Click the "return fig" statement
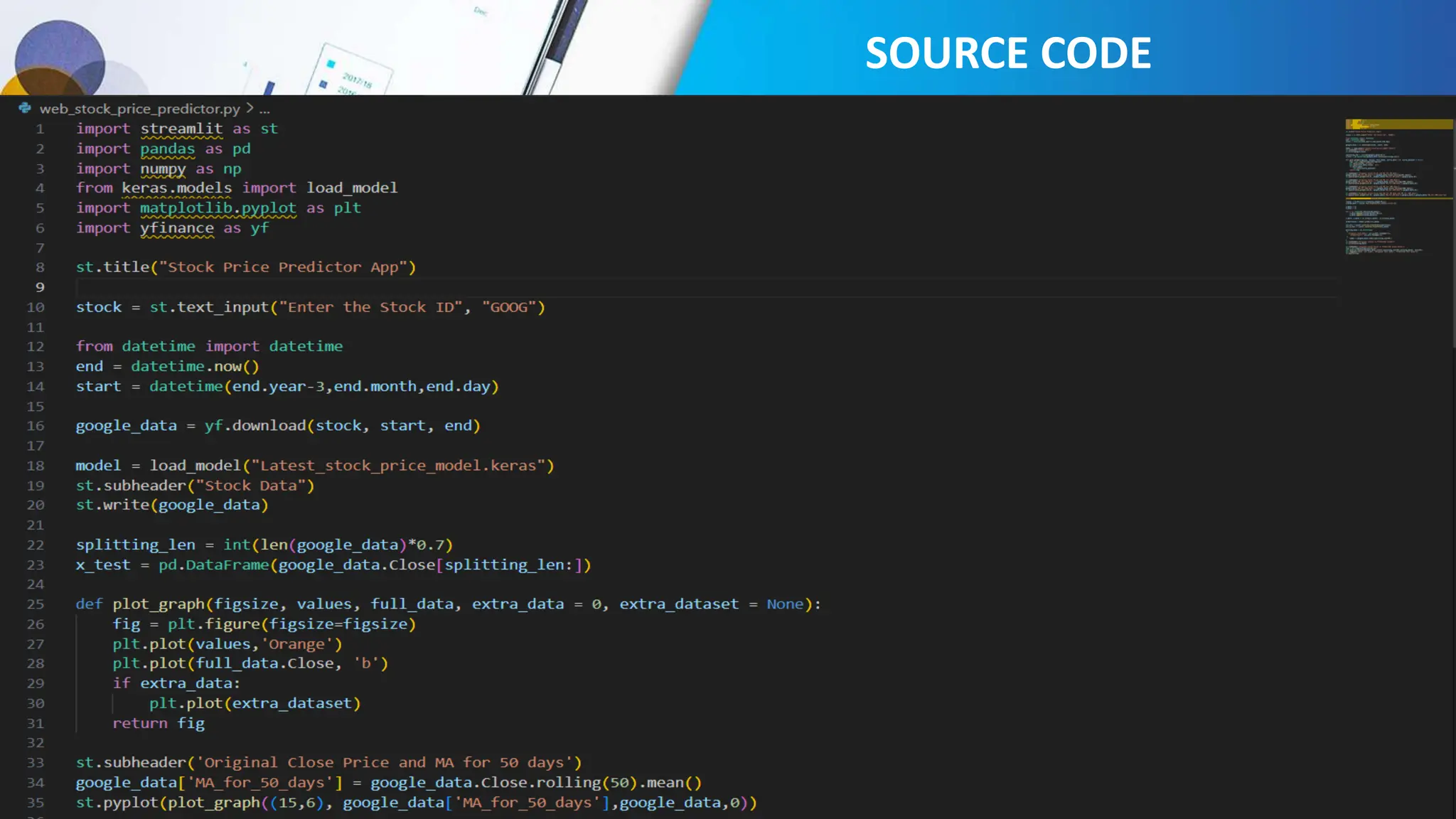1456x819 pixels. (158, 723)
